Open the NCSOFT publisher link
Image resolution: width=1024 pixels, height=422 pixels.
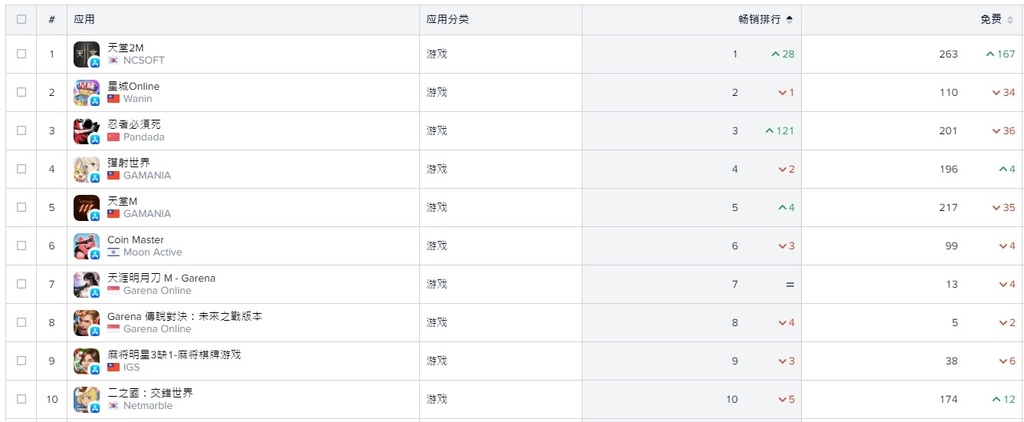pos(144,60)
